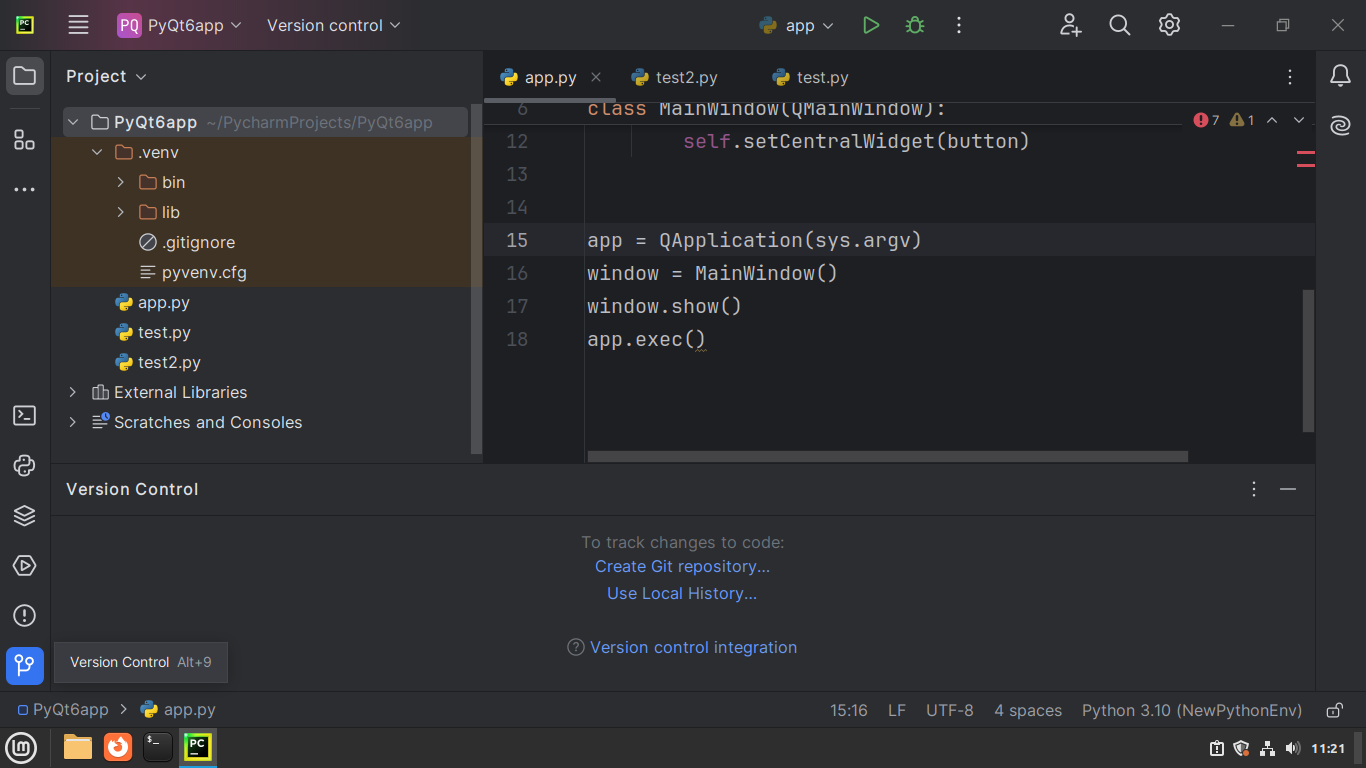The height and width of the screenshot is (768, 1366).
Task: Jump to next highlighted error
Action: (x=1299, y=120)
